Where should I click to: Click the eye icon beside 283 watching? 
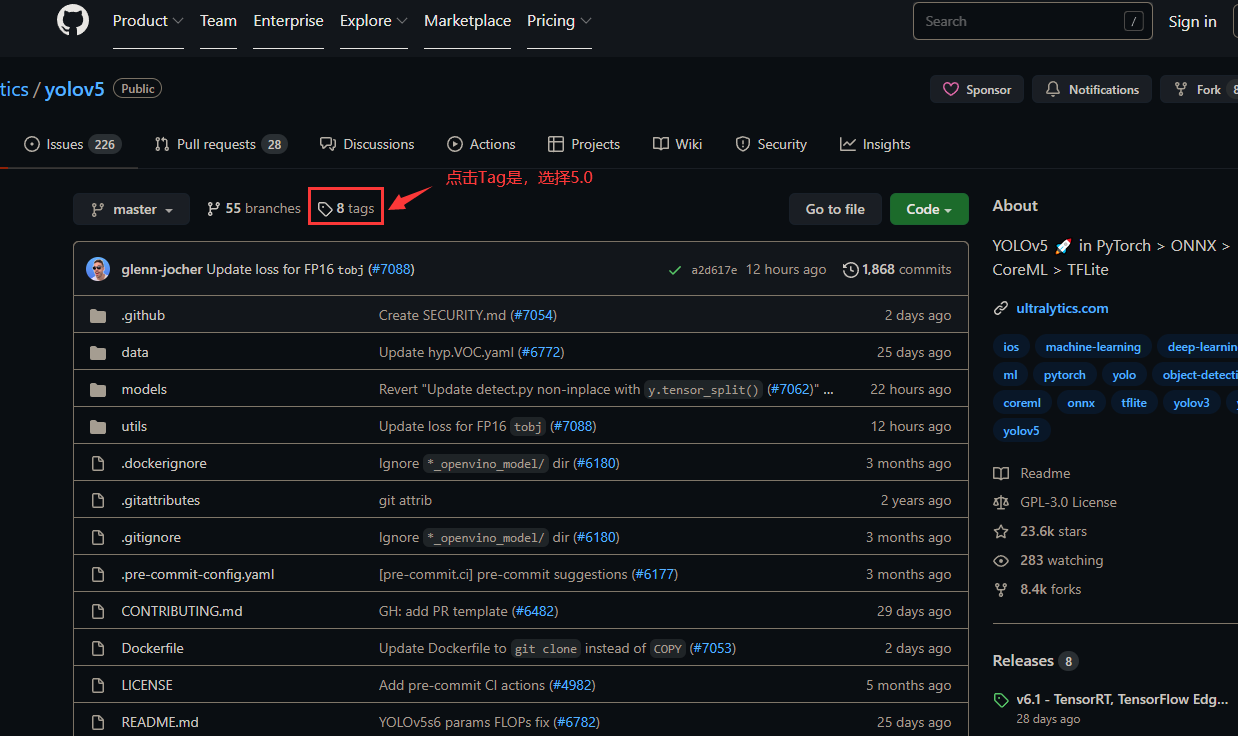point(1001,561)
